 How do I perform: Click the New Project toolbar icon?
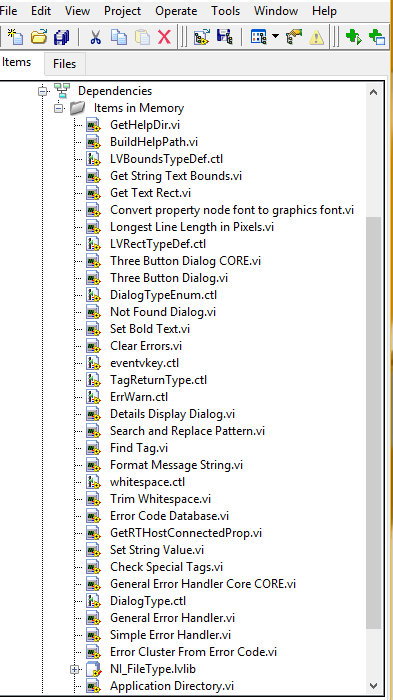(x=15, y=37)
